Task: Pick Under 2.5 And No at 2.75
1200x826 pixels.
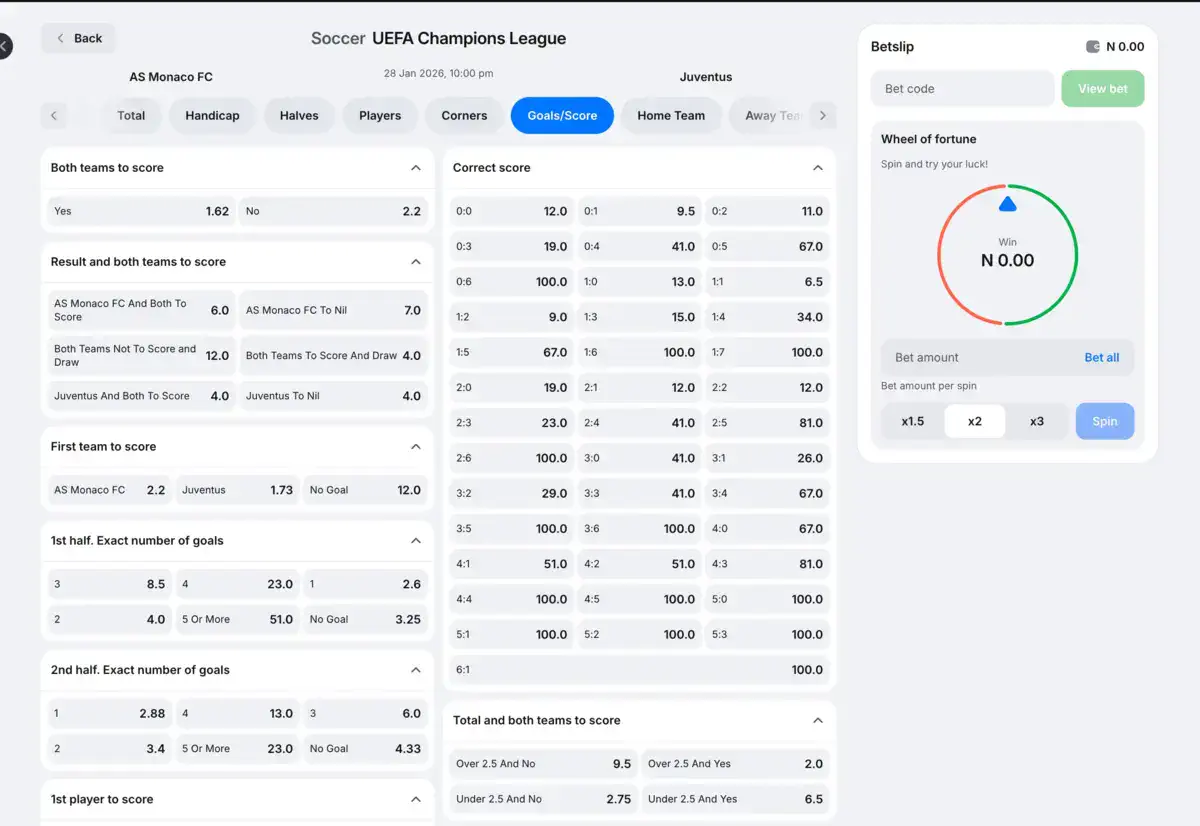Action: point(543,799)
